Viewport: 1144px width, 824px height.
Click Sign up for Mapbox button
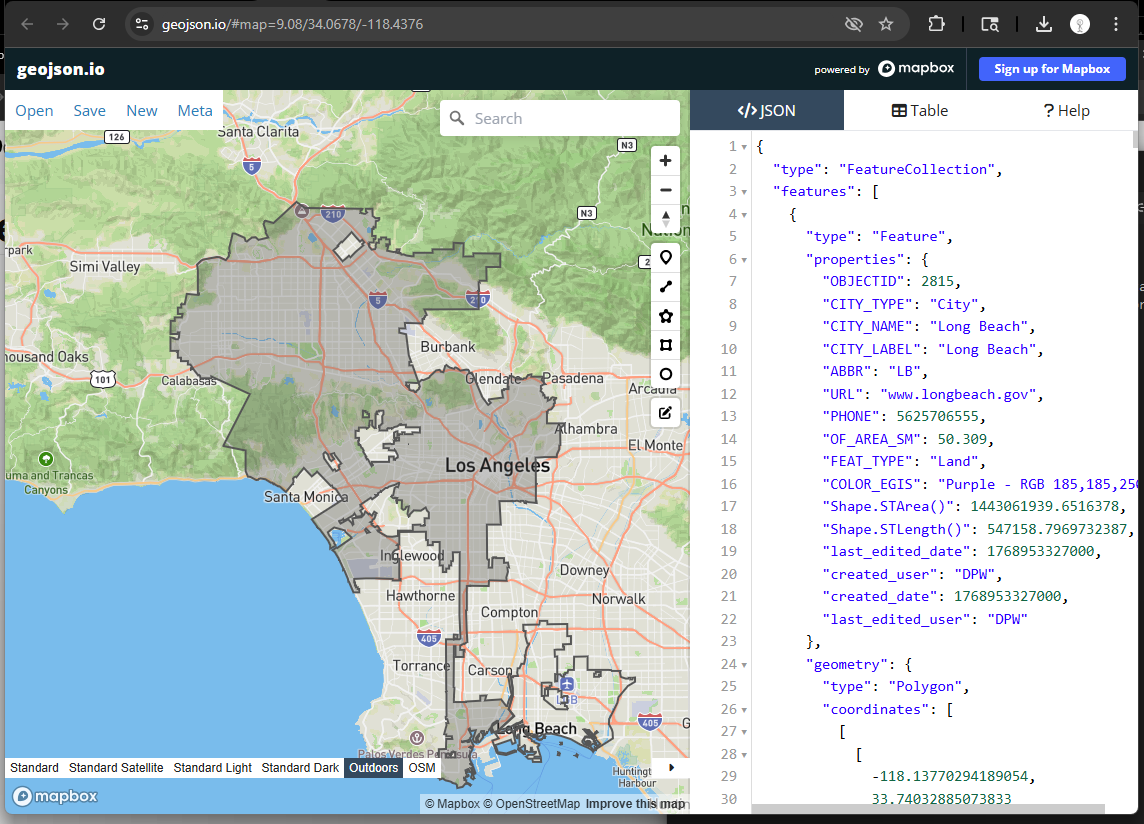coord(1051,69)
